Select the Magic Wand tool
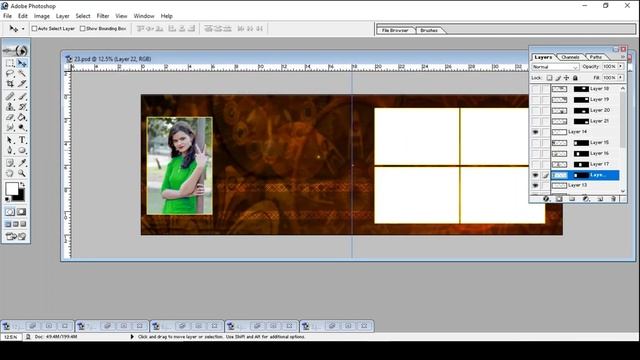Viewport: 640px width, 360px height. pyautogui.click(x=22, y=73)
